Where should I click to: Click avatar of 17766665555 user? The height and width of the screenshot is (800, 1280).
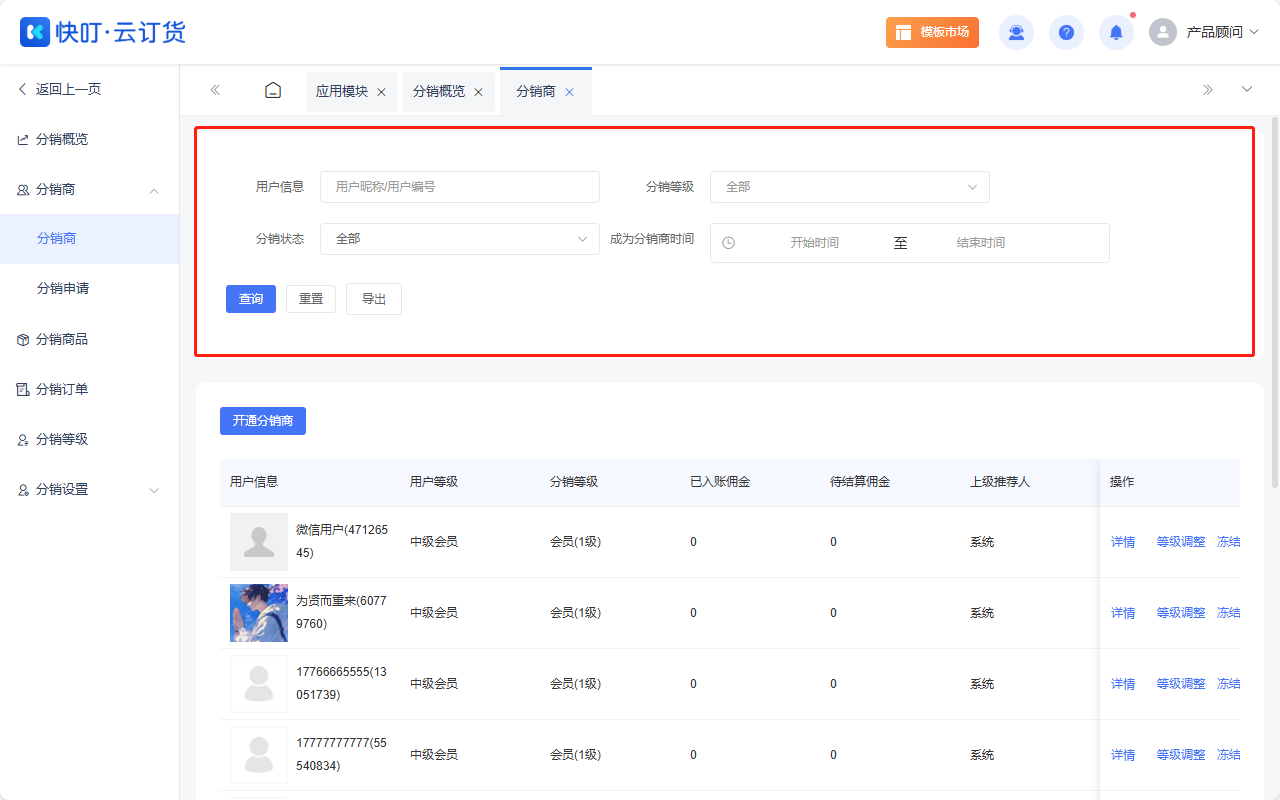click(259, 684)
